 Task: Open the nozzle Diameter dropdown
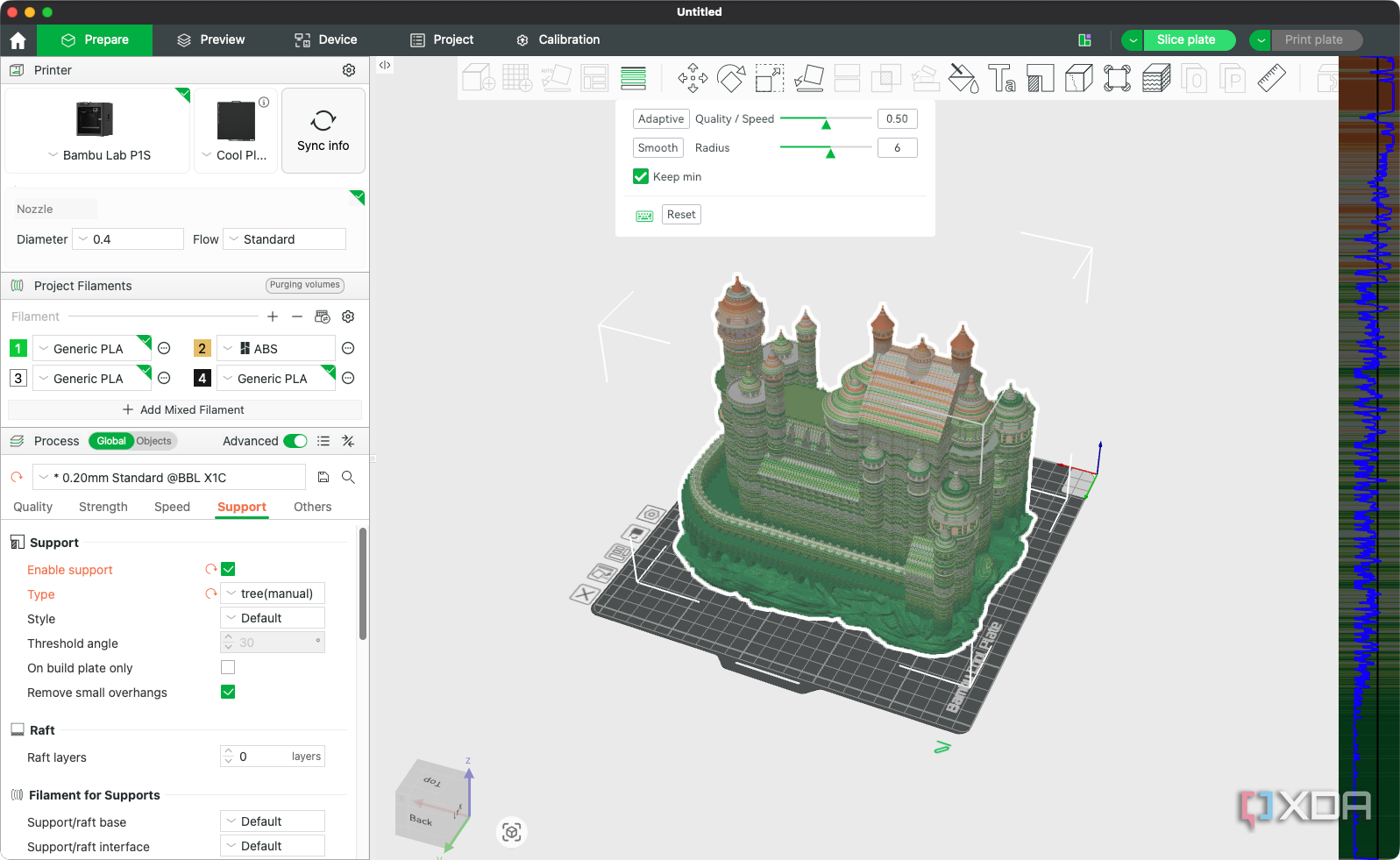(x=128, y=239)
